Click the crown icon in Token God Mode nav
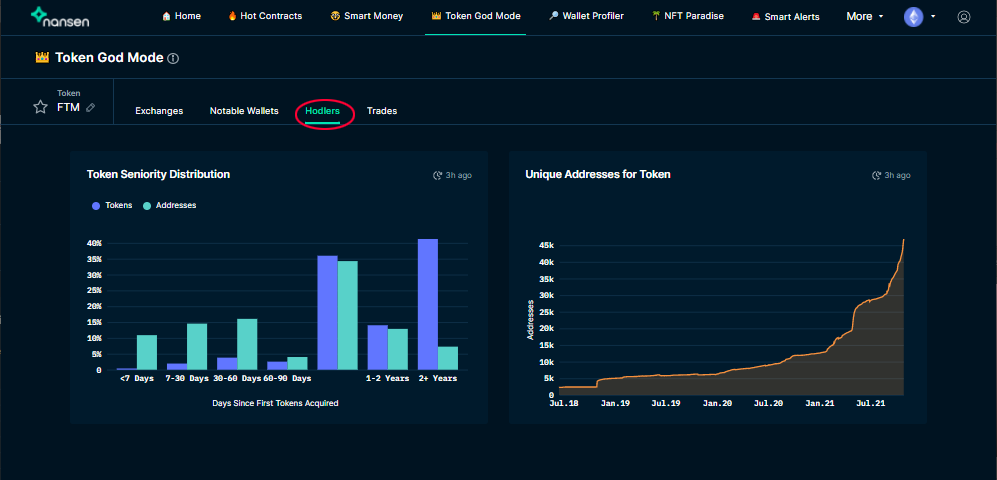 (x=436, y=16)
